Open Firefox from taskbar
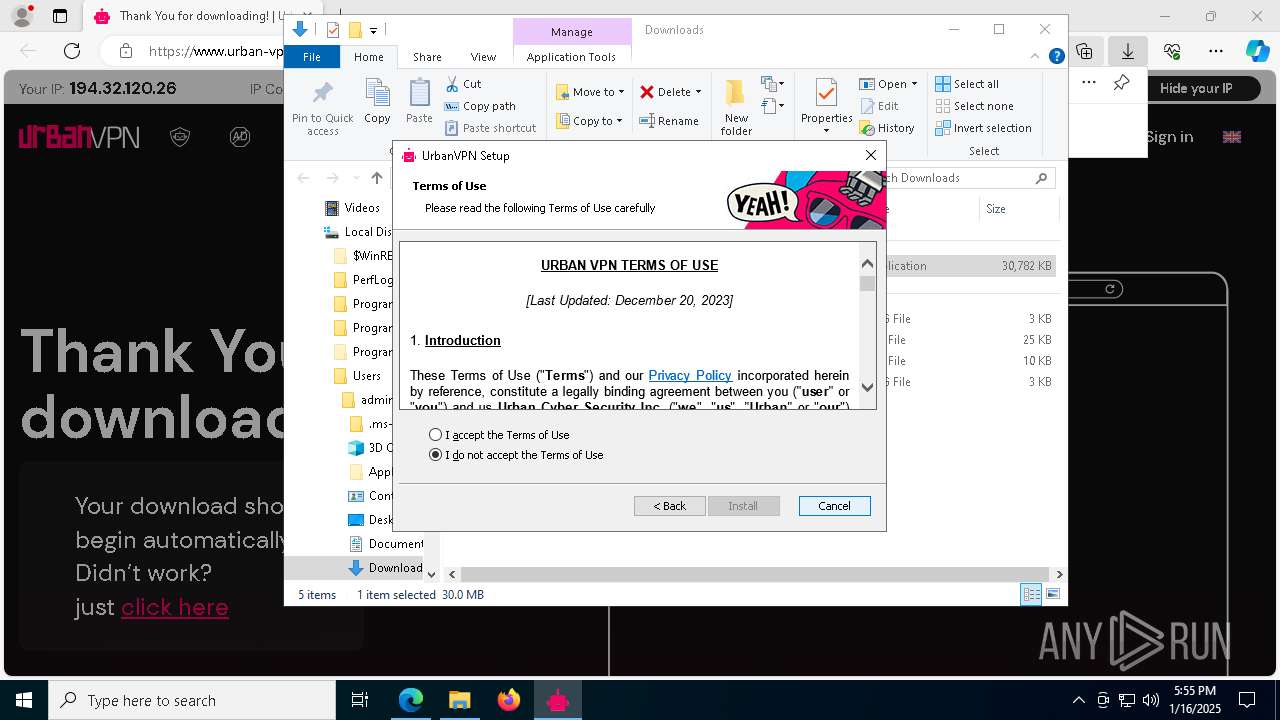Screen dimensions: 1280x720 [x=509, y=700]
